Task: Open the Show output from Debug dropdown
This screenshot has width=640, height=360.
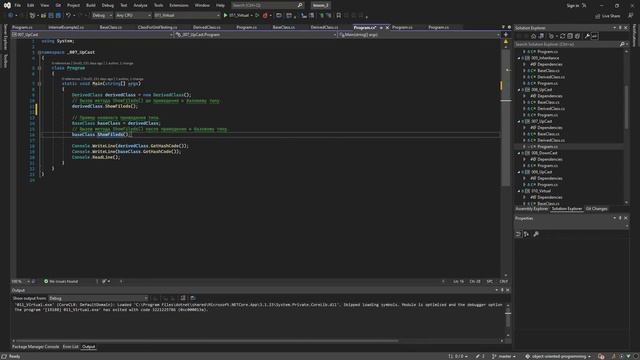Action: click(98, 298)
